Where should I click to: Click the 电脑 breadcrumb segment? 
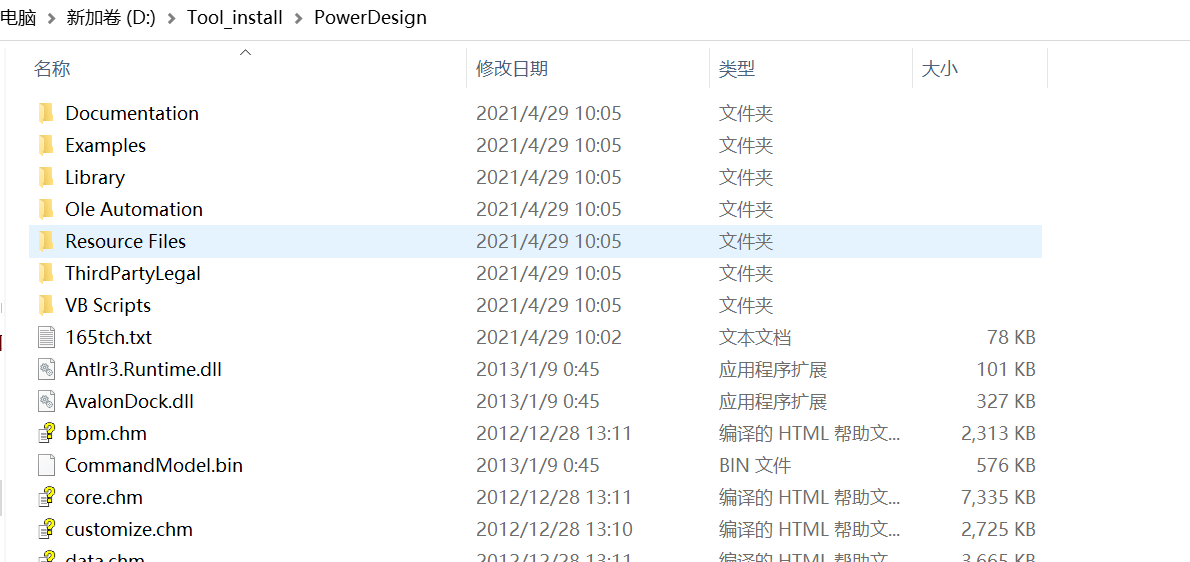click(x=18, y=17)
